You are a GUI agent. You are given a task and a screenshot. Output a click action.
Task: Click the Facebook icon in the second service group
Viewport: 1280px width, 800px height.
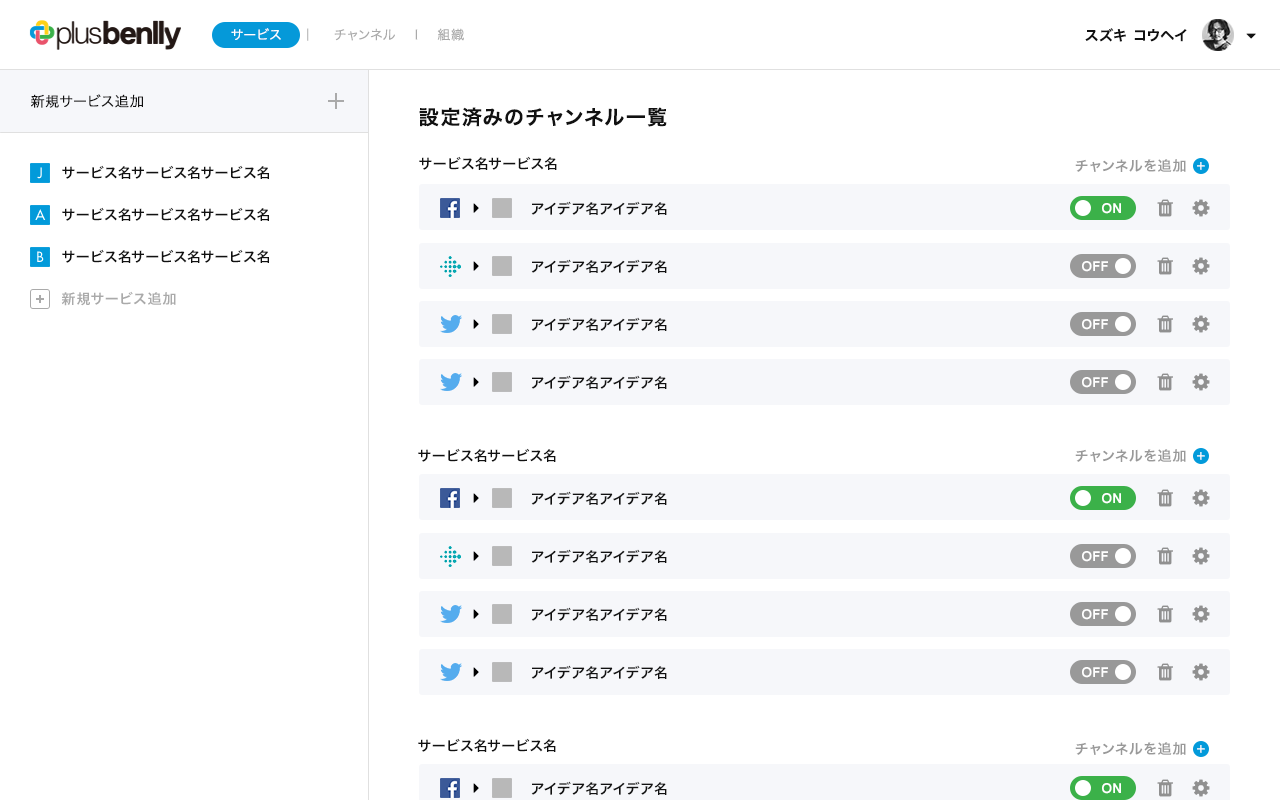point(450,498)
